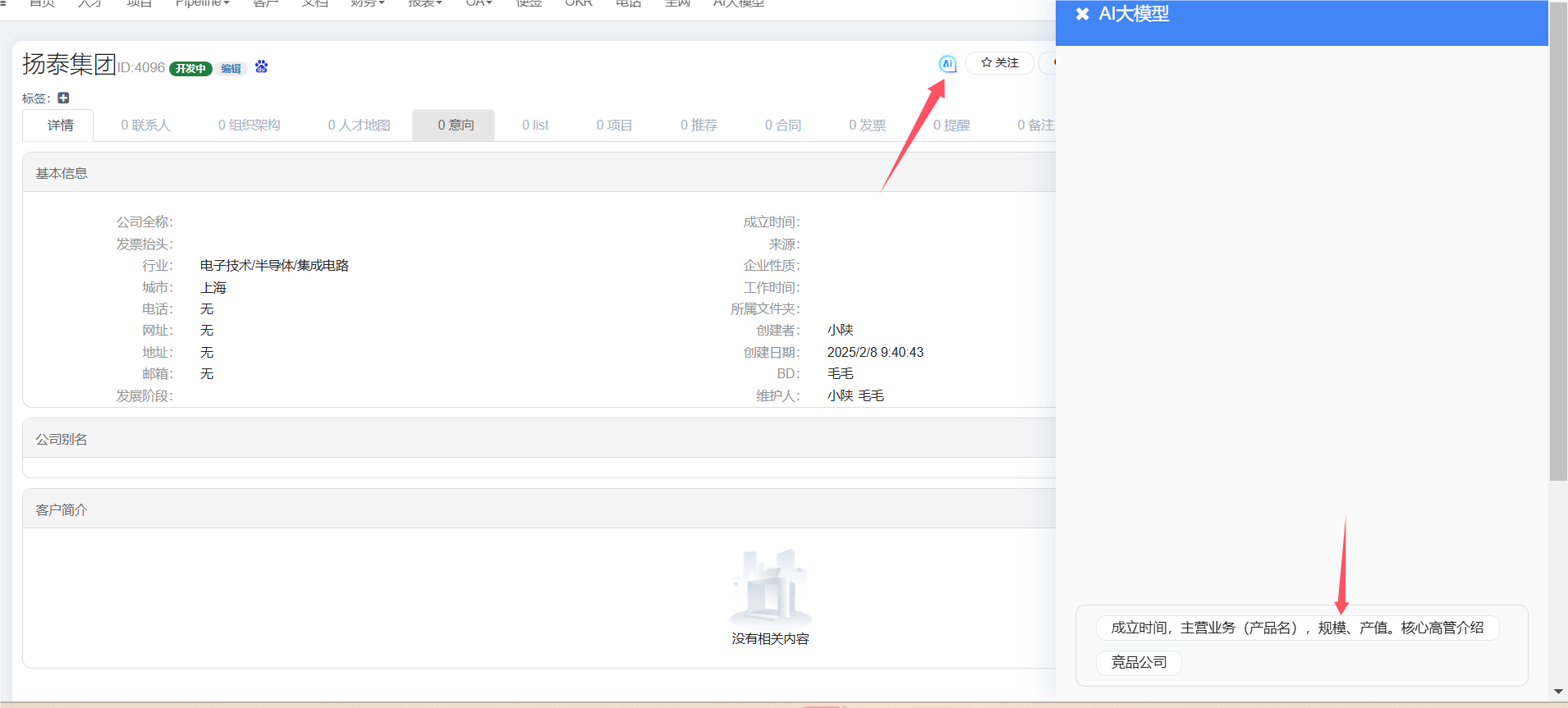Add a tag with the plus icon
The width and height of the screenshot is (1568, 708).
(63, 98)
